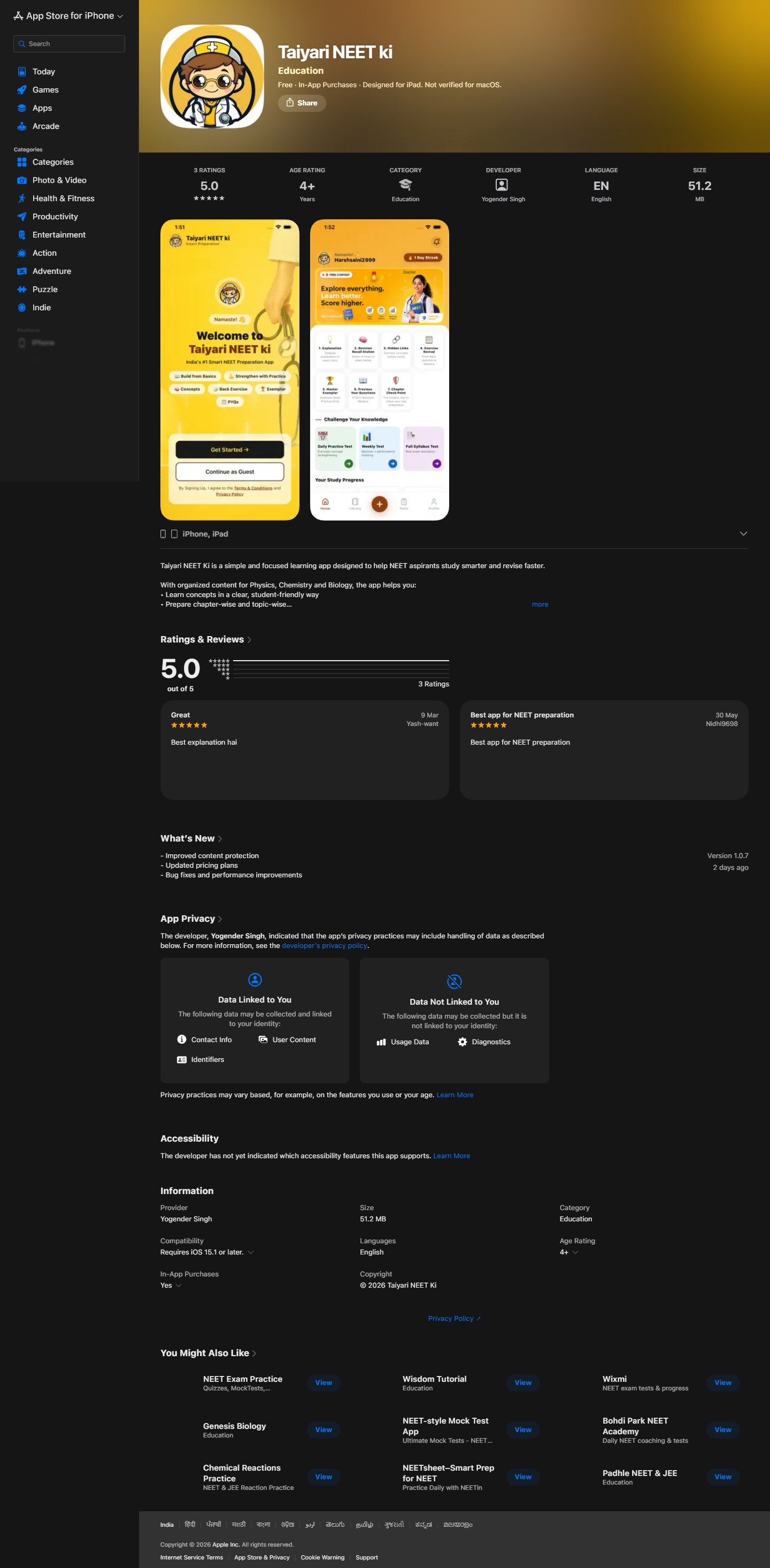Open the first Welcome screenshot thumbnail
The width and height of the screenshot is (770, 1568).
tap(230, 370)
